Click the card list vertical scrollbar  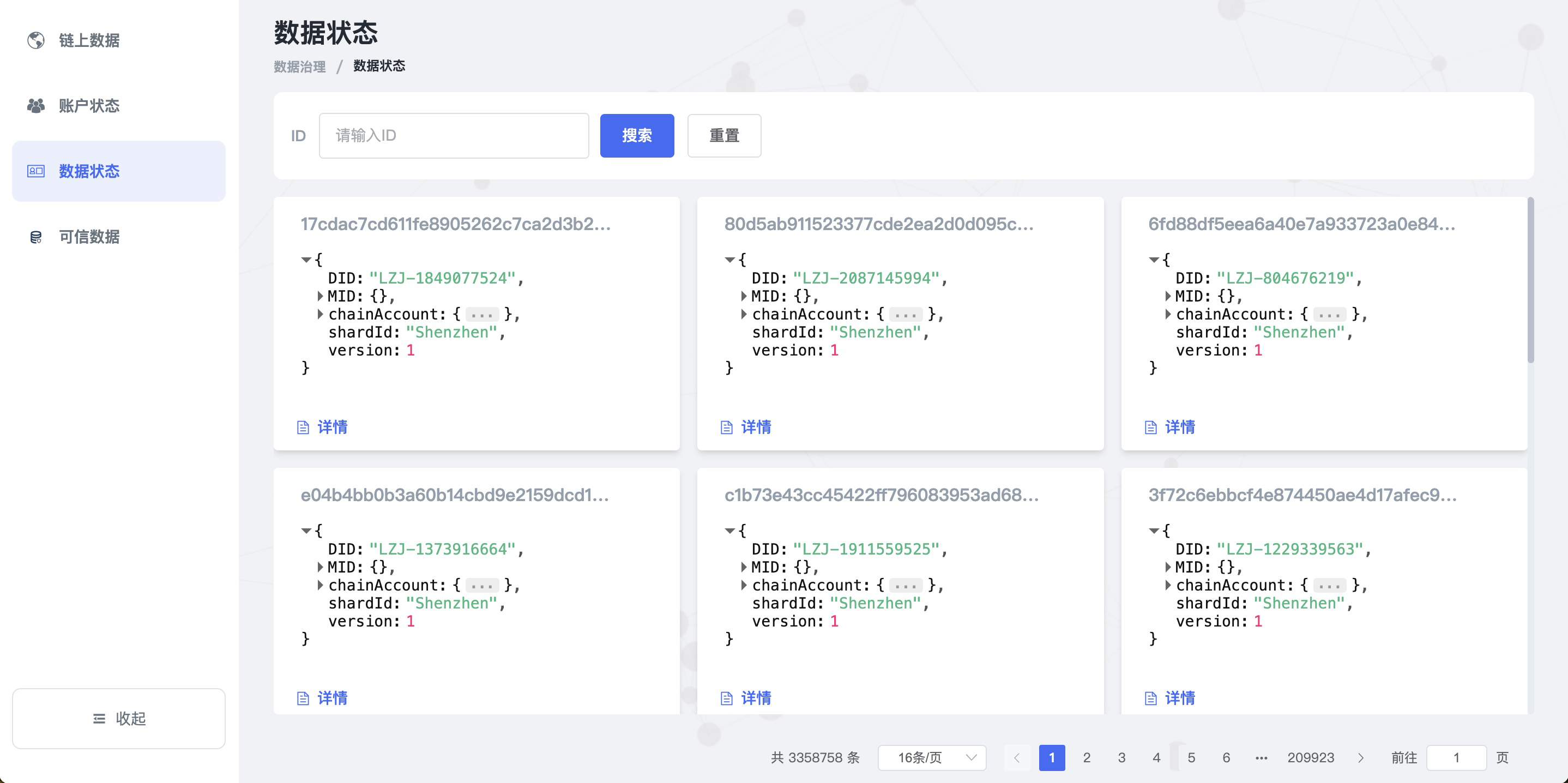pos(1530,280)
